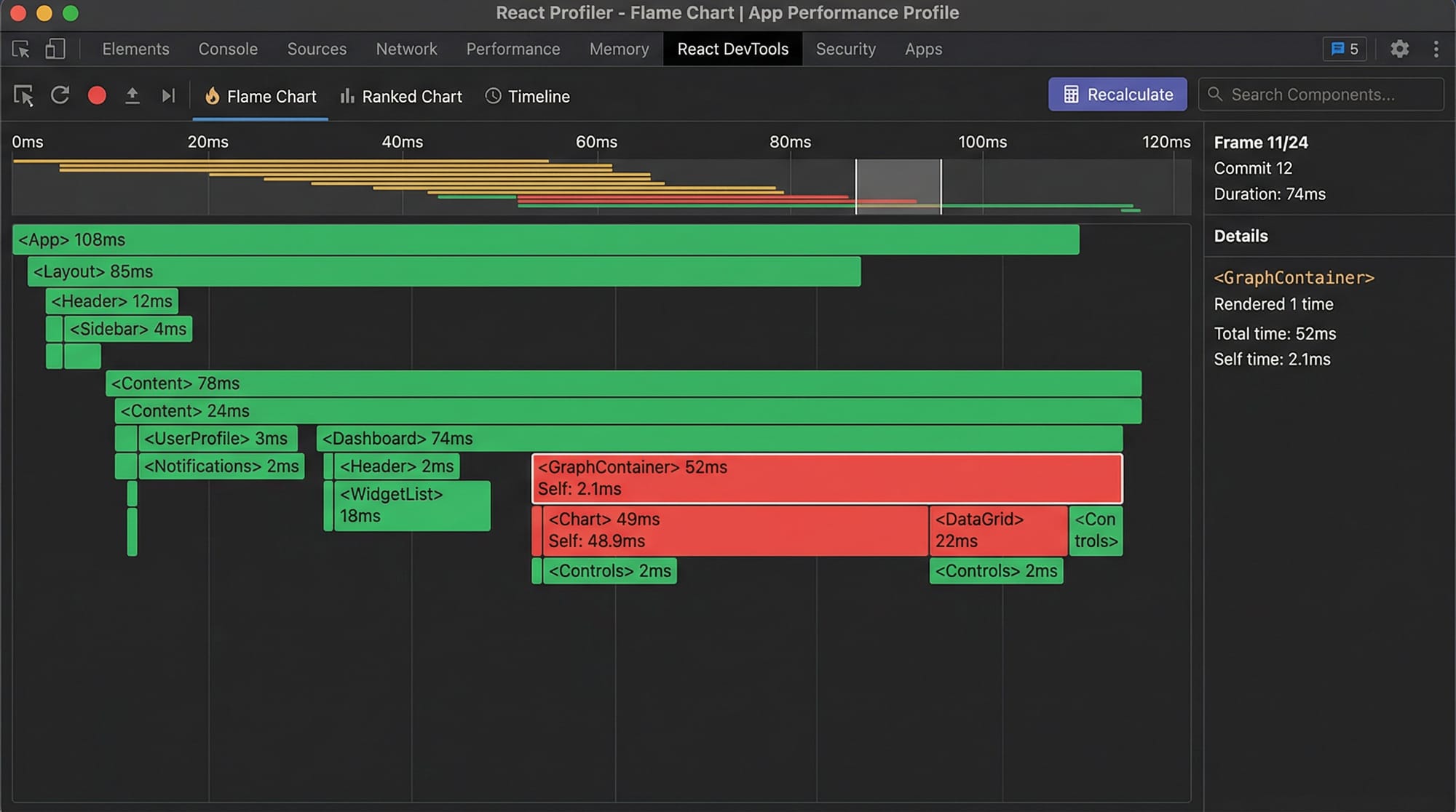Open the console messages badge showing 5

tap(1344, 49)
